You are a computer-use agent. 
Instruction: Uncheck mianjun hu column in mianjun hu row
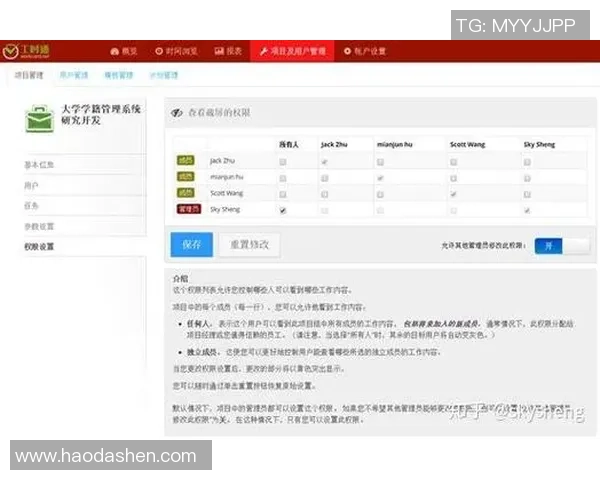tap(380, 178)
